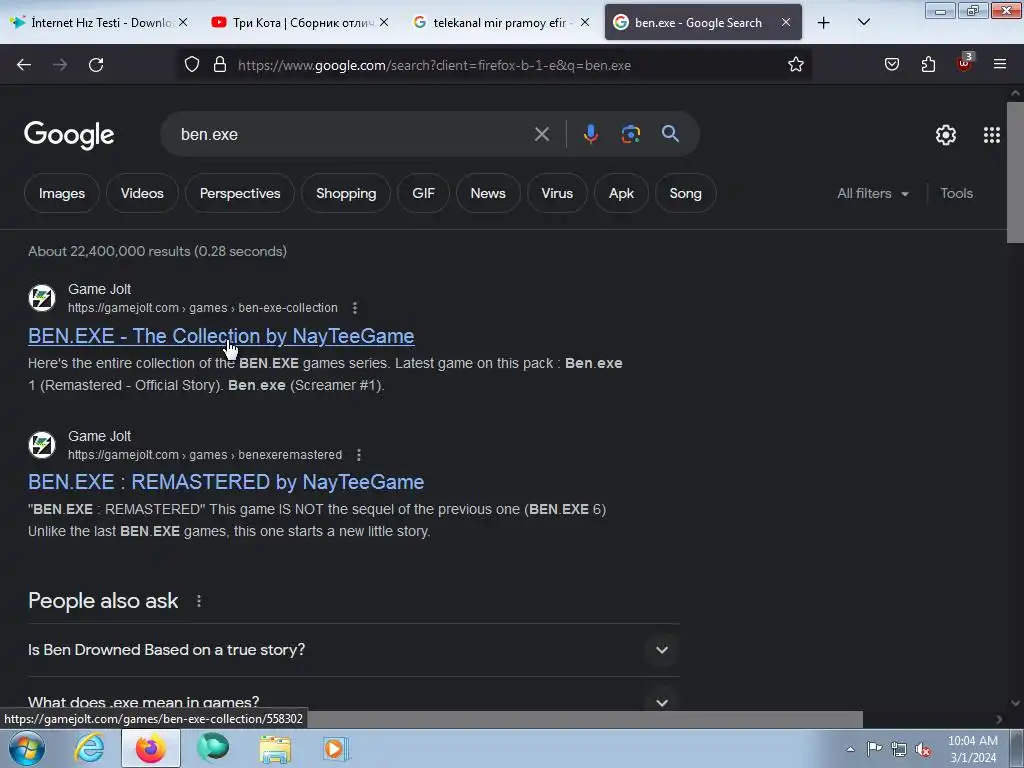Click the vertical page scrollbar thumb
Image resolution: width=1024 pixels, height=768 pixels.
1015,172
